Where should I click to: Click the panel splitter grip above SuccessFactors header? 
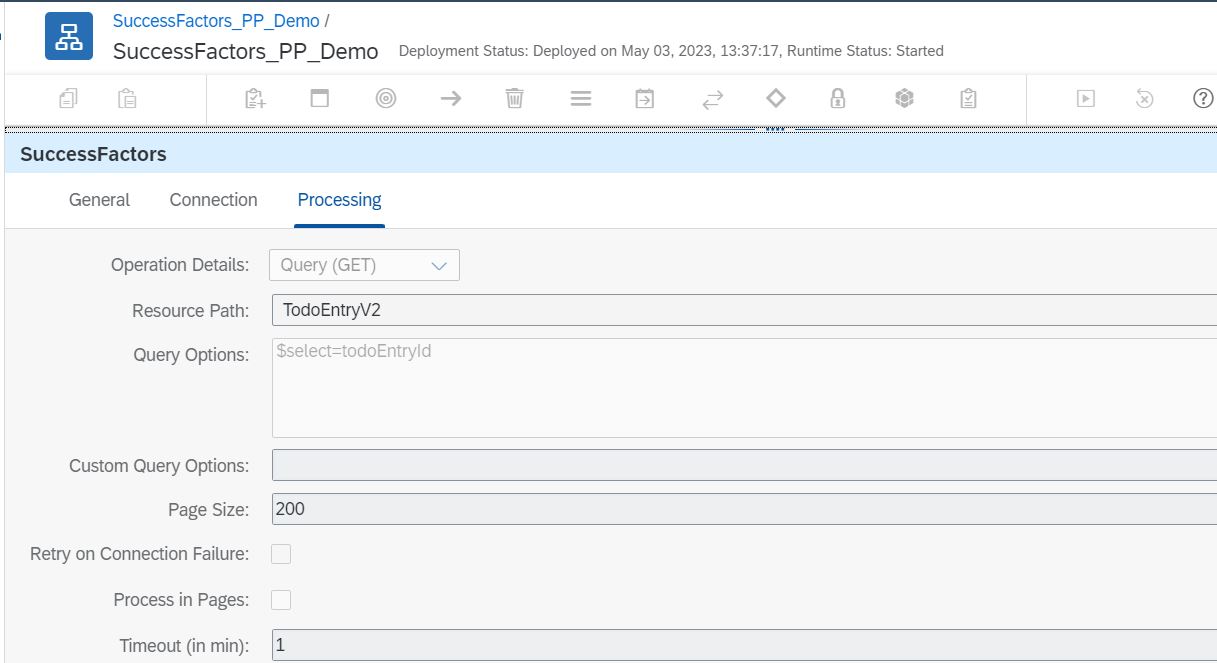(x=773, y=129)
